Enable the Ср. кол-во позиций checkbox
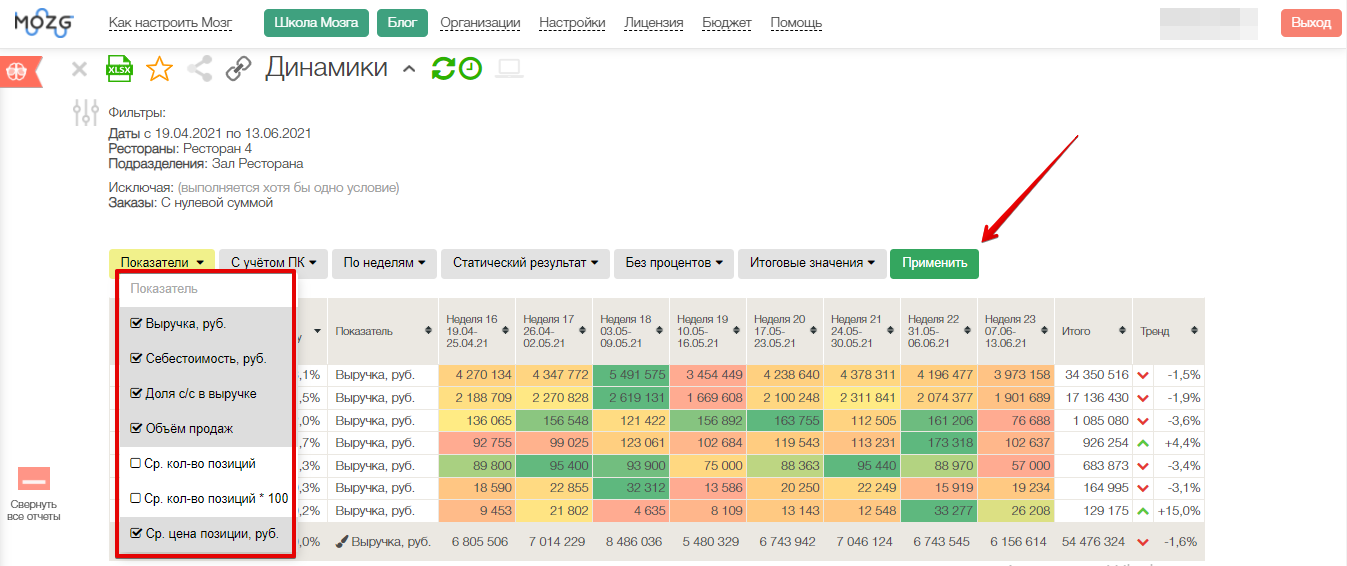This screenshot has height=566, width=1347. pos(136,464)
